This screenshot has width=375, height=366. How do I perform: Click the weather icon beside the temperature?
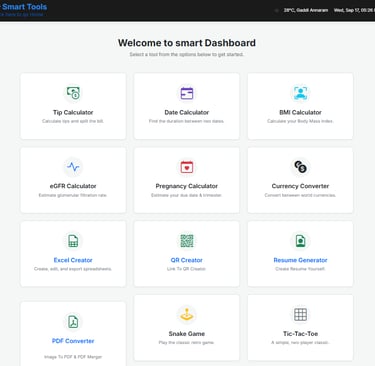[x=276, y=10]
